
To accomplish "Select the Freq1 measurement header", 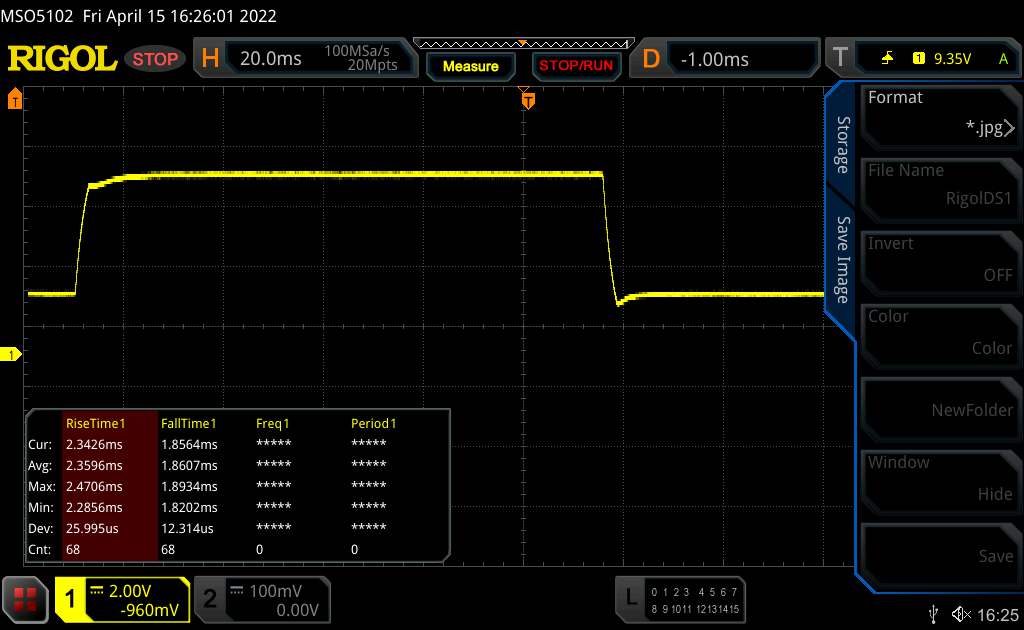I will [272, 424].
